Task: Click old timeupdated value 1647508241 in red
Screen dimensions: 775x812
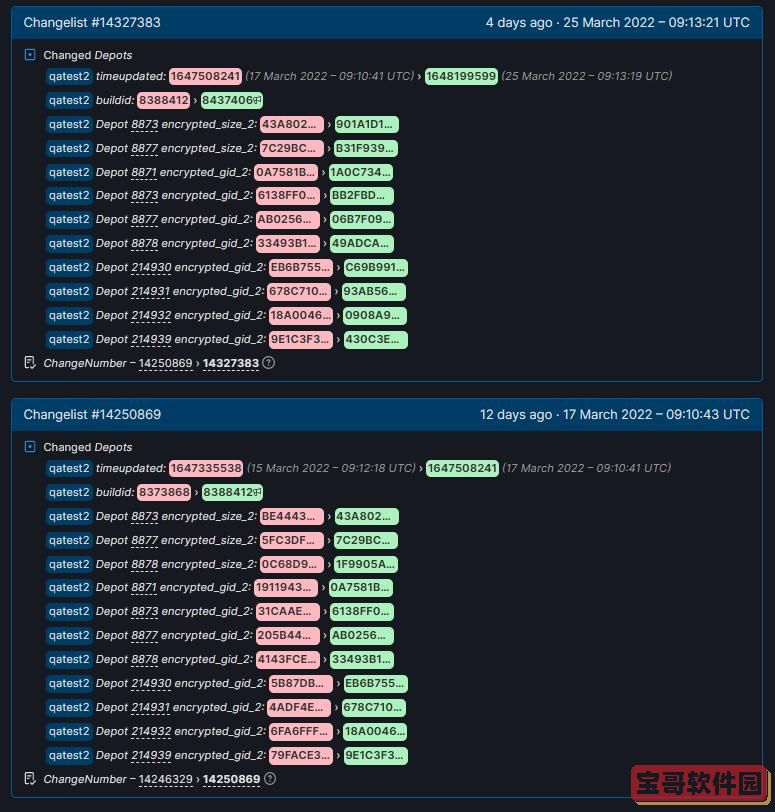Action: coord(206,76)
